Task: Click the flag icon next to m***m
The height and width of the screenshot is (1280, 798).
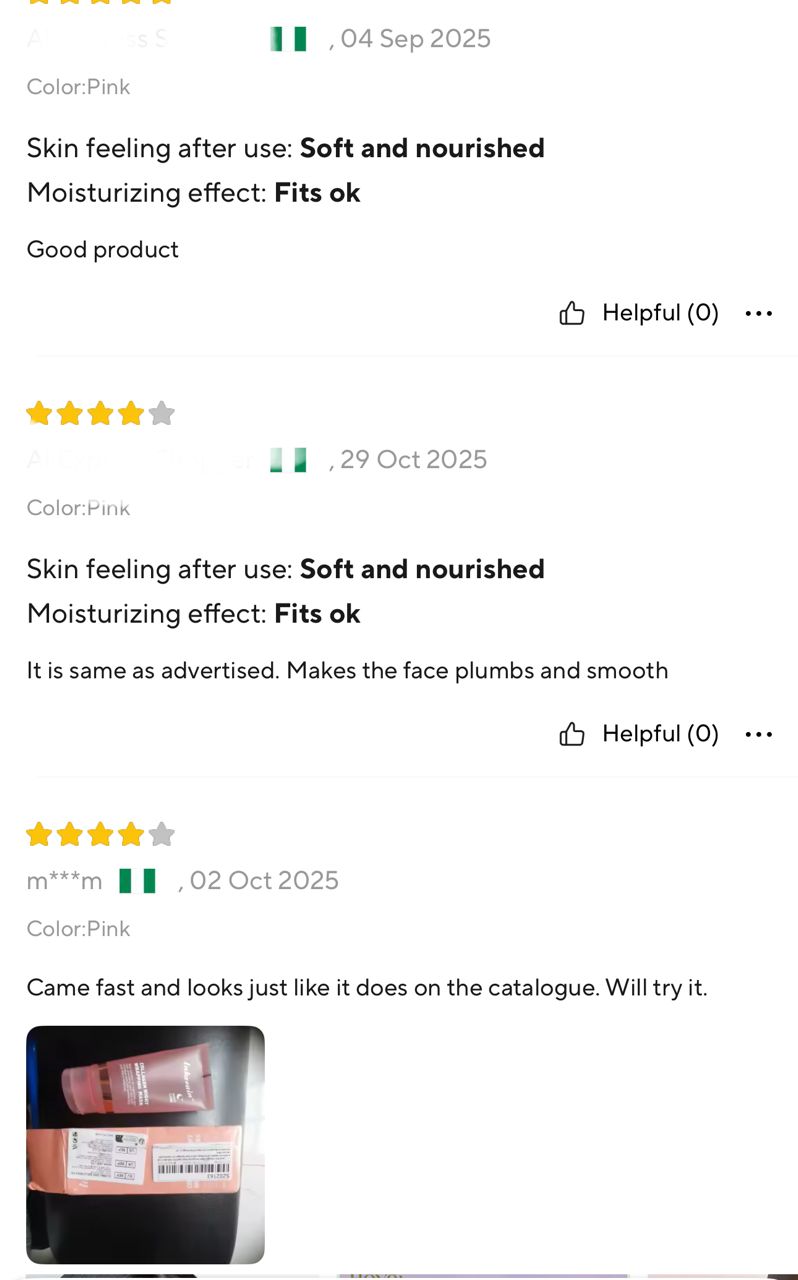Action: coord(138,881)
